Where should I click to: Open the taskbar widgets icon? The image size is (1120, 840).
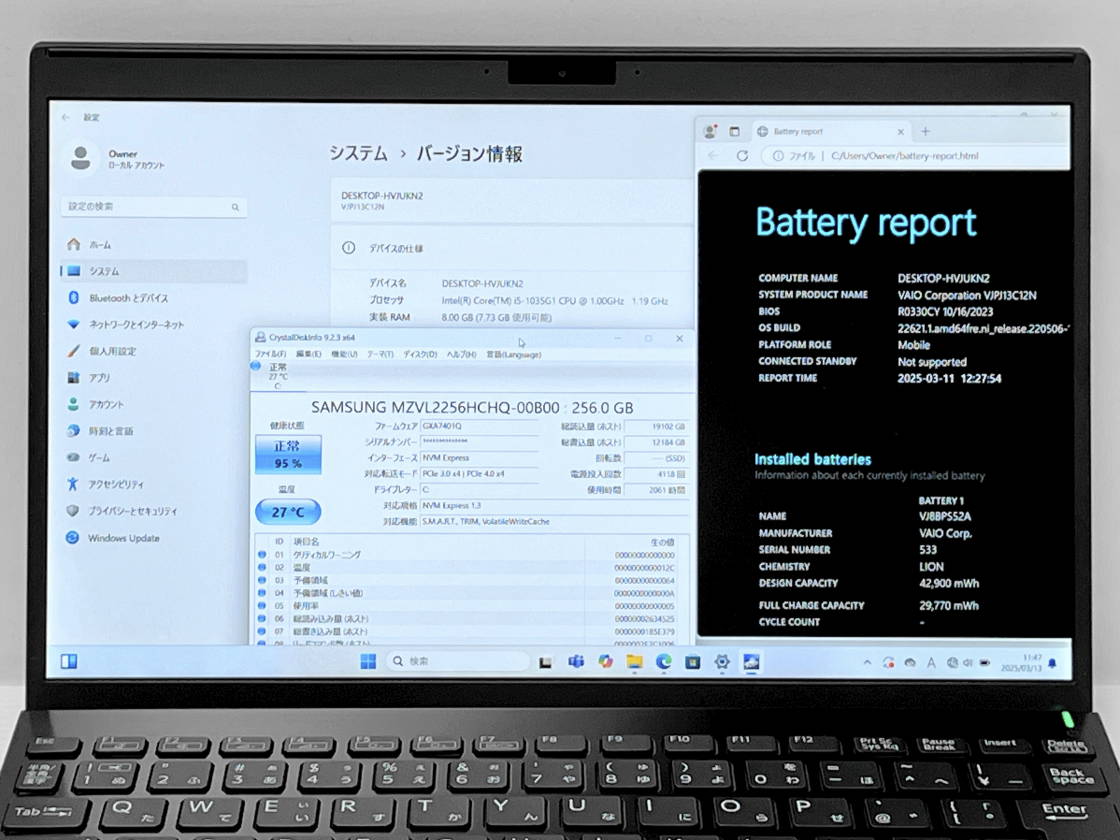[x=69, y=661]
